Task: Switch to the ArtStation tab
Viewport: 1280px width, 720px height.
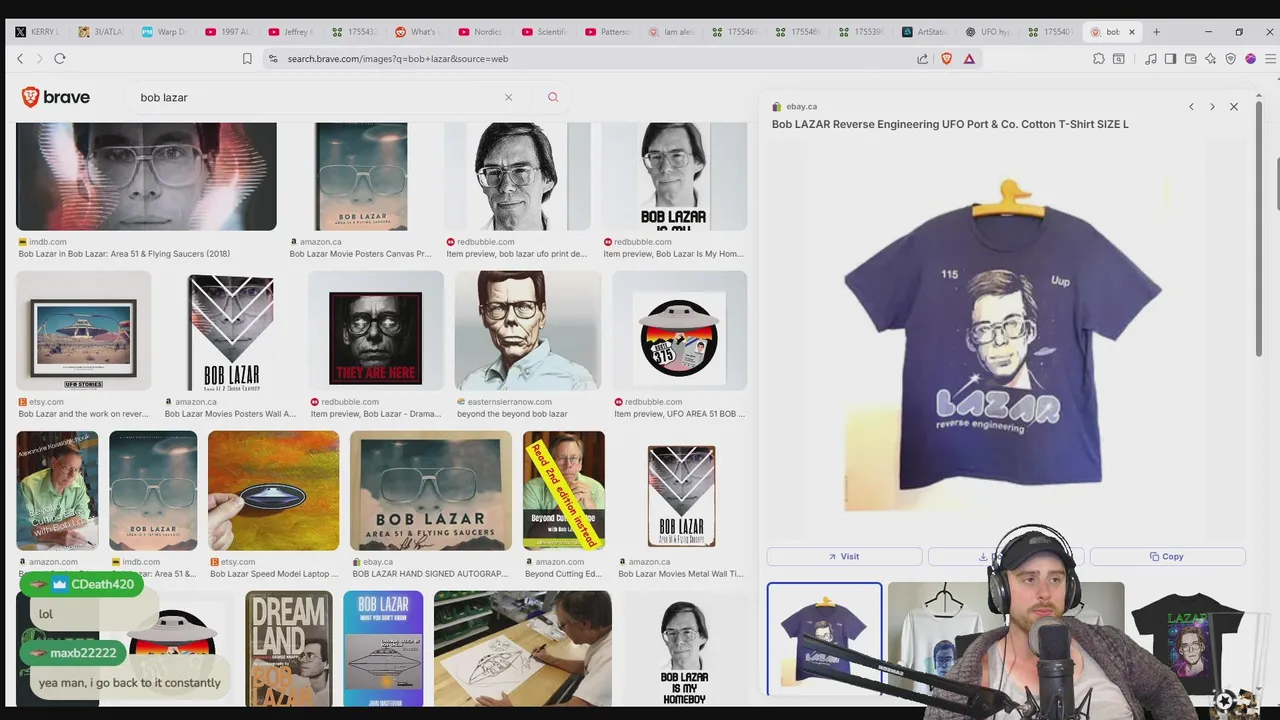Action: point(924,32)
